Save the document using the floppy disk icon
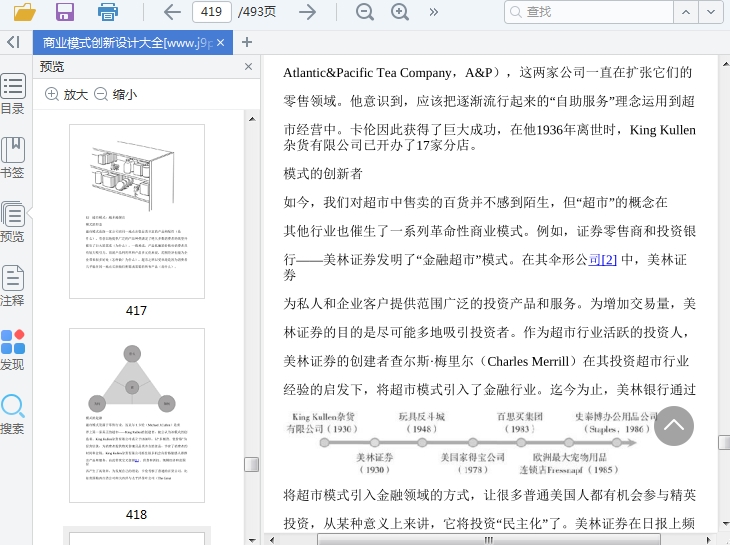Screen dimensions: 730x545 (x=65, y=12)
